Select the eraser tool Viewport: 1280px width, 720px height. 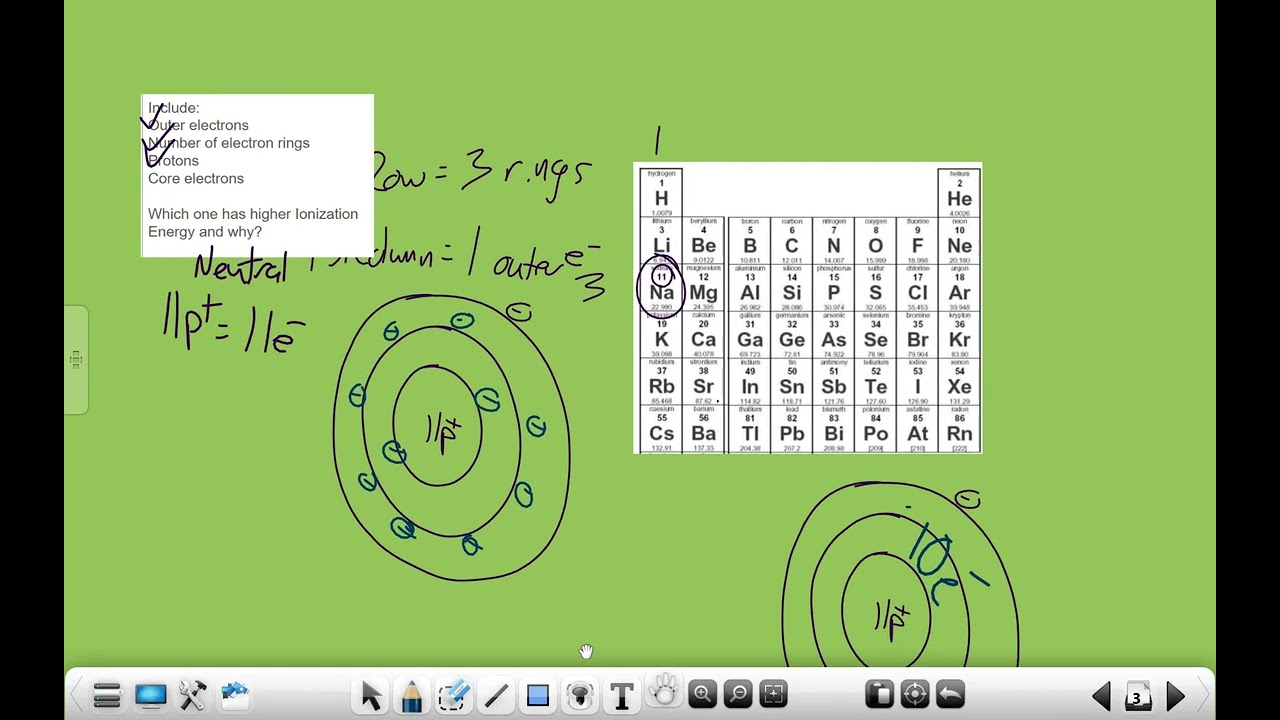[x=454, y=695]
